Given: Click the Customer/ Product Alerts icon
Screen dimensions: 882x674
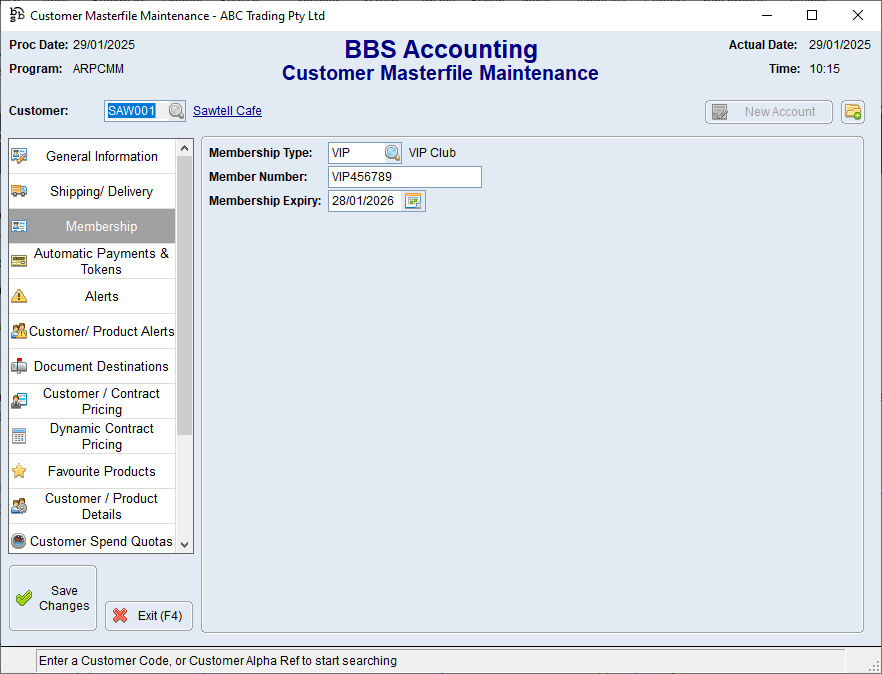Looking at the screenshot, I should tap(19, 331).
